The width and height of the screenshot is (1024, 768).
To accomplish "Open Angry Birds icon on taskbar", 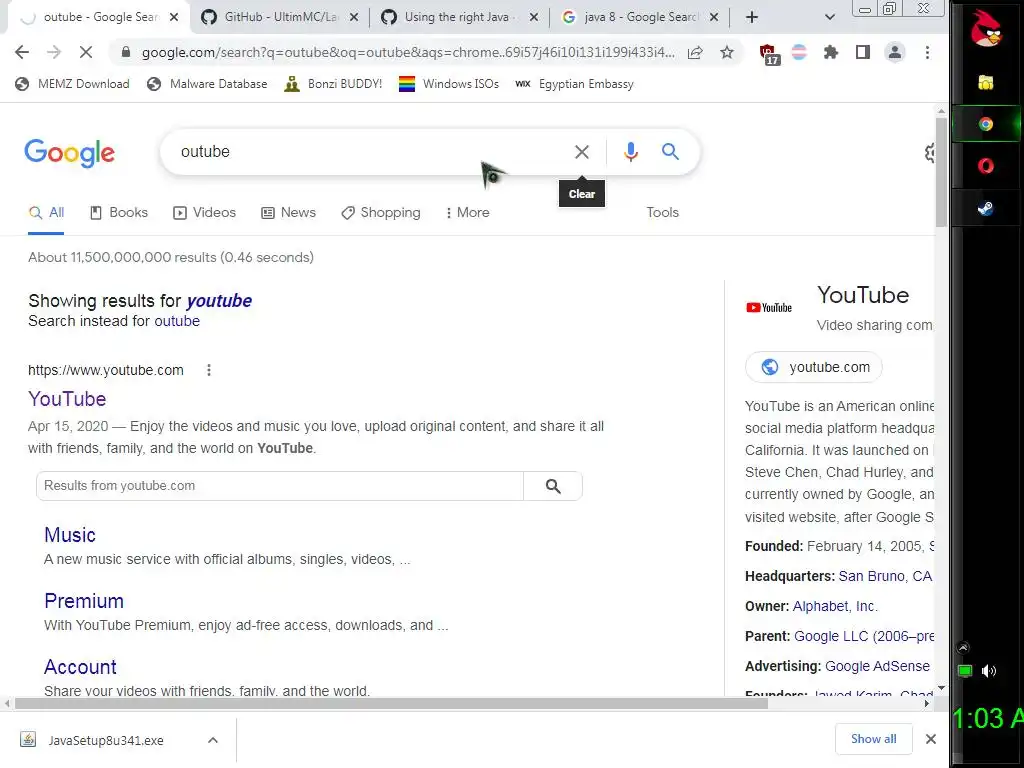I will 985,30.
